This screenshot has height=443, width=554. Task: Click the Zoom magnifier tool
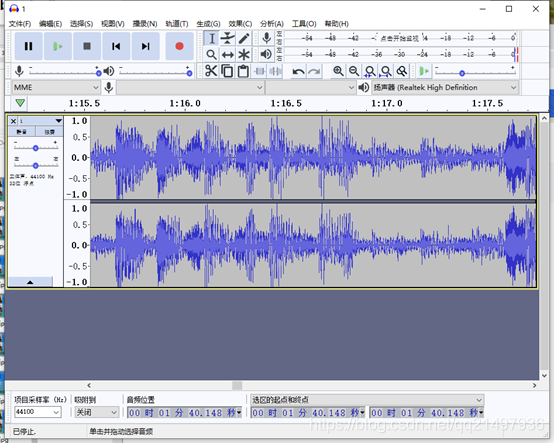click(211, 54)
